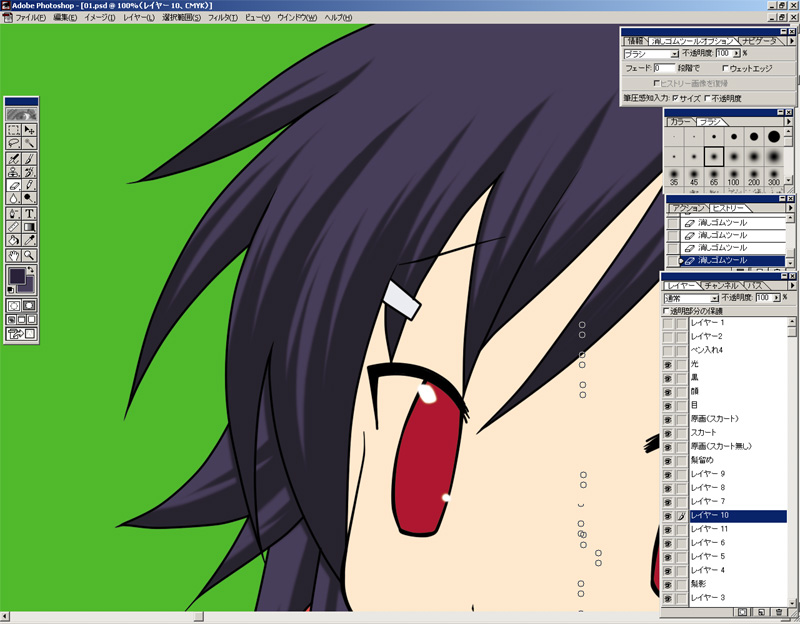Switch to Quick Mask mode
The height and width of the screenshot is (624, 800).
29,306
